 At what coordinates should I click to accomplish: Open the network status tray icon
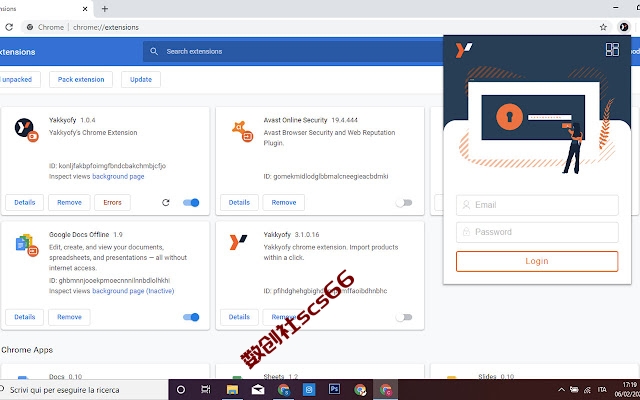(x=588, y=390)
